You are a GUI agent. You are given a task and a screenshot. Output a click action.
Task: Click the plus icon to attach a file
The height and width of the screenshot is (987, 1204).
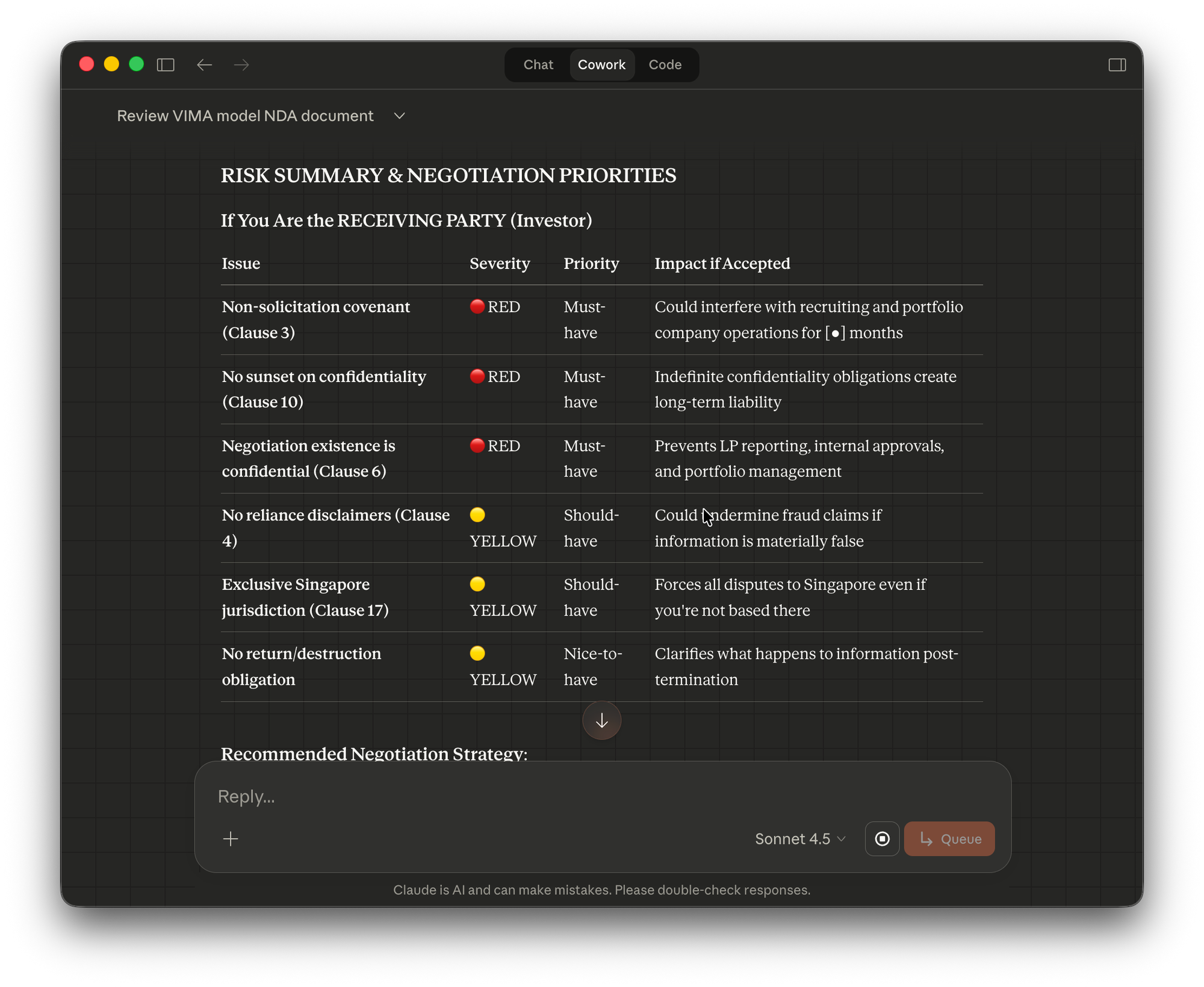click(231, 838)
